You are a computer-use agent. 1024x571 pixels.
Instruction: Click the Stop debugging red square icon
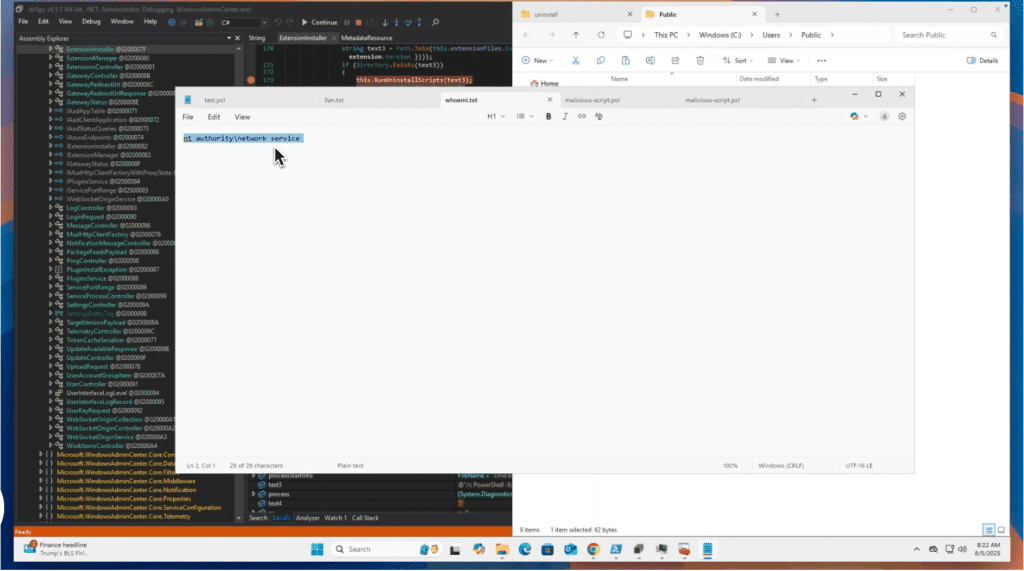pyautogui.click(x=358, y=22)
